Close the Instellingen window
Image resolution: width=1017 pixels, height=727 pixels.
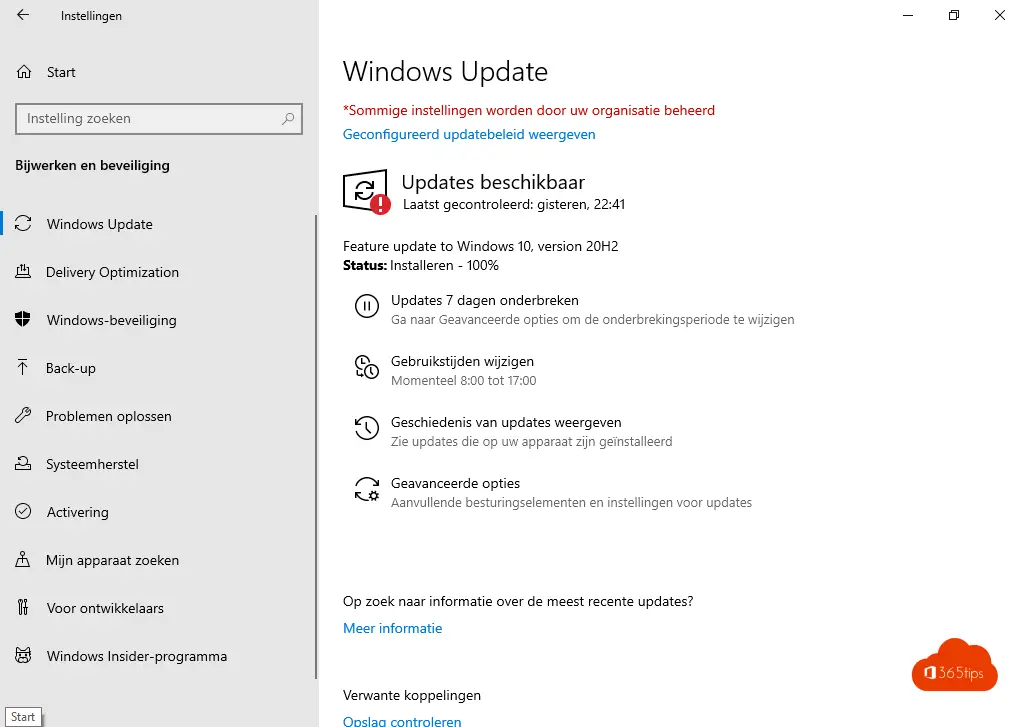click(x=999, y=15)
